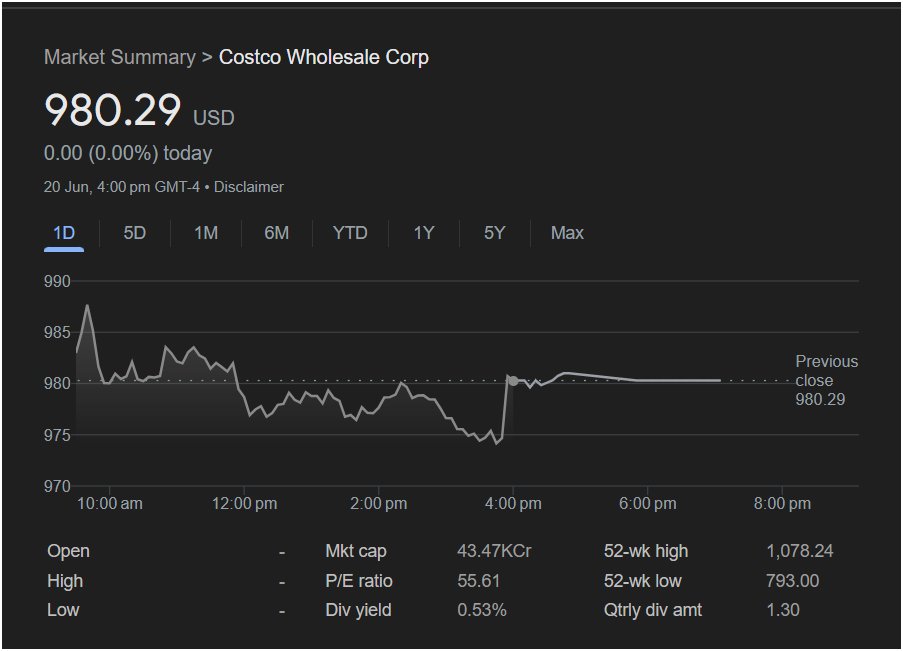The height and width of the screenshot is (651, 903).
Task: Select the 5Y range tab
Action: tap(495, 233)
